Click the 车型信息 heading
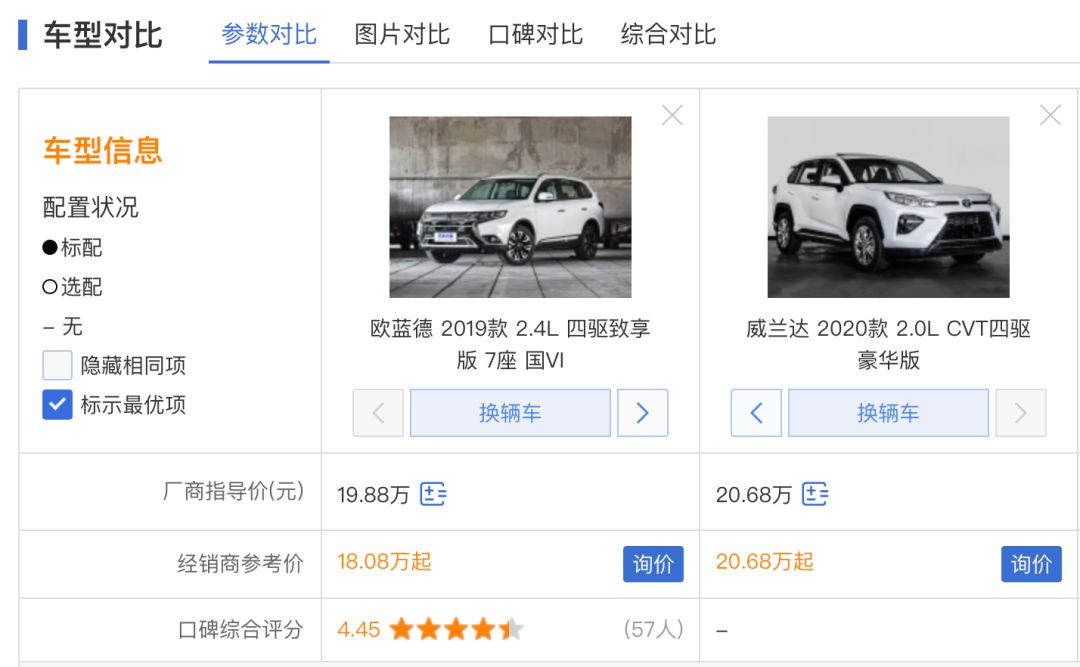 click(x=103, y=150)
